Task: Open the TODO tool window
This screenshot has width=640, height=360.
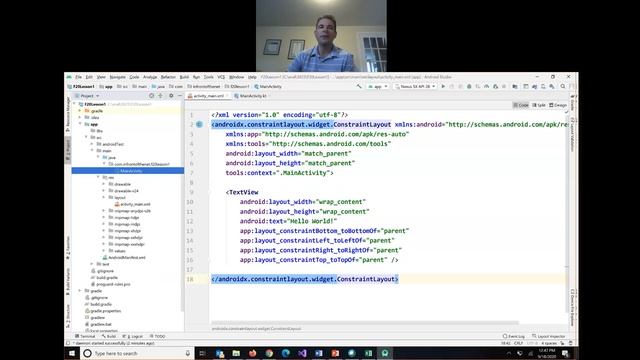Action: (x=158, y=336)
